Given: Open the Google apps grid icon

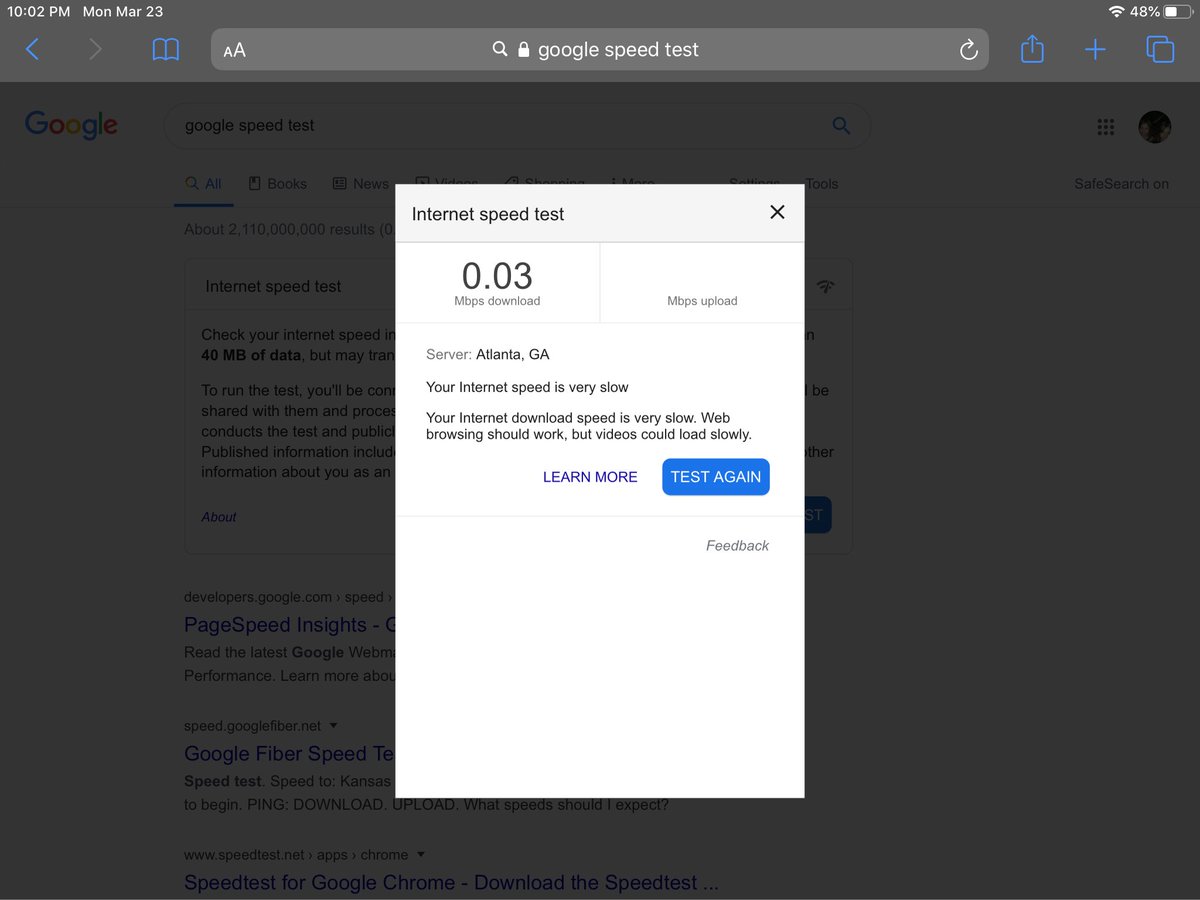Looking at the screenshot, I should click(x=1105, y=126).
